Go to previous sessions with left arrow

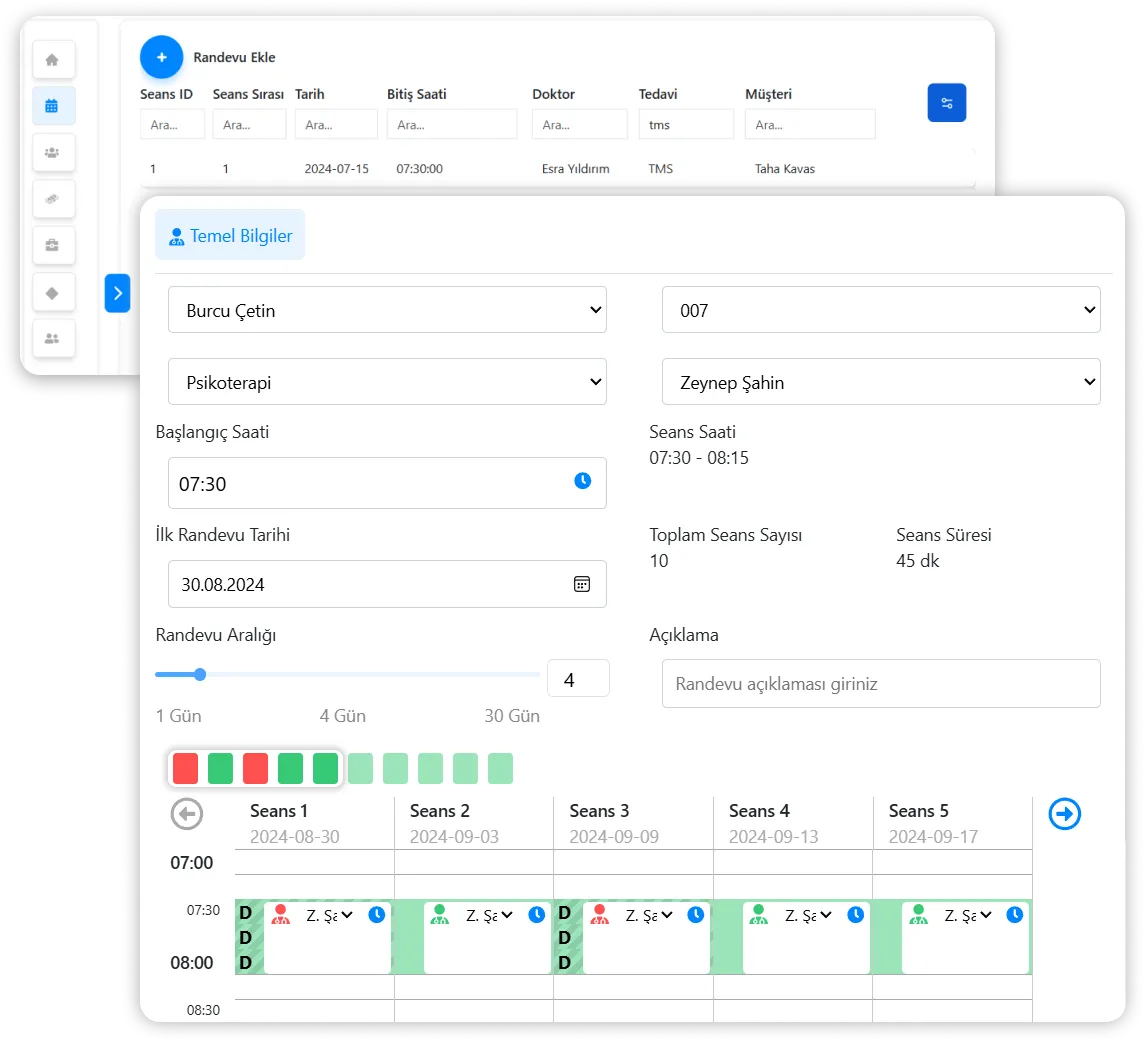tap(186, 814)
